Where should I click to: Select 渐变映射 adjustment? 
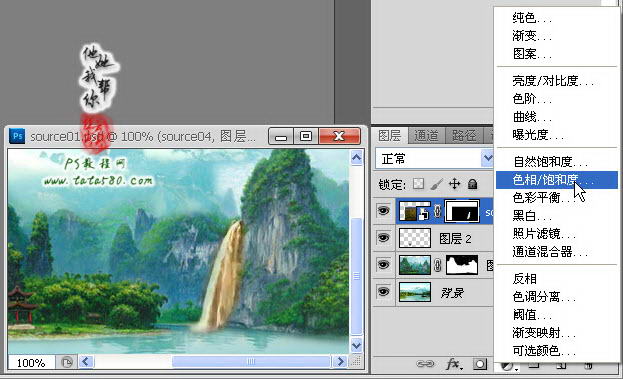[x=556, y=333]
